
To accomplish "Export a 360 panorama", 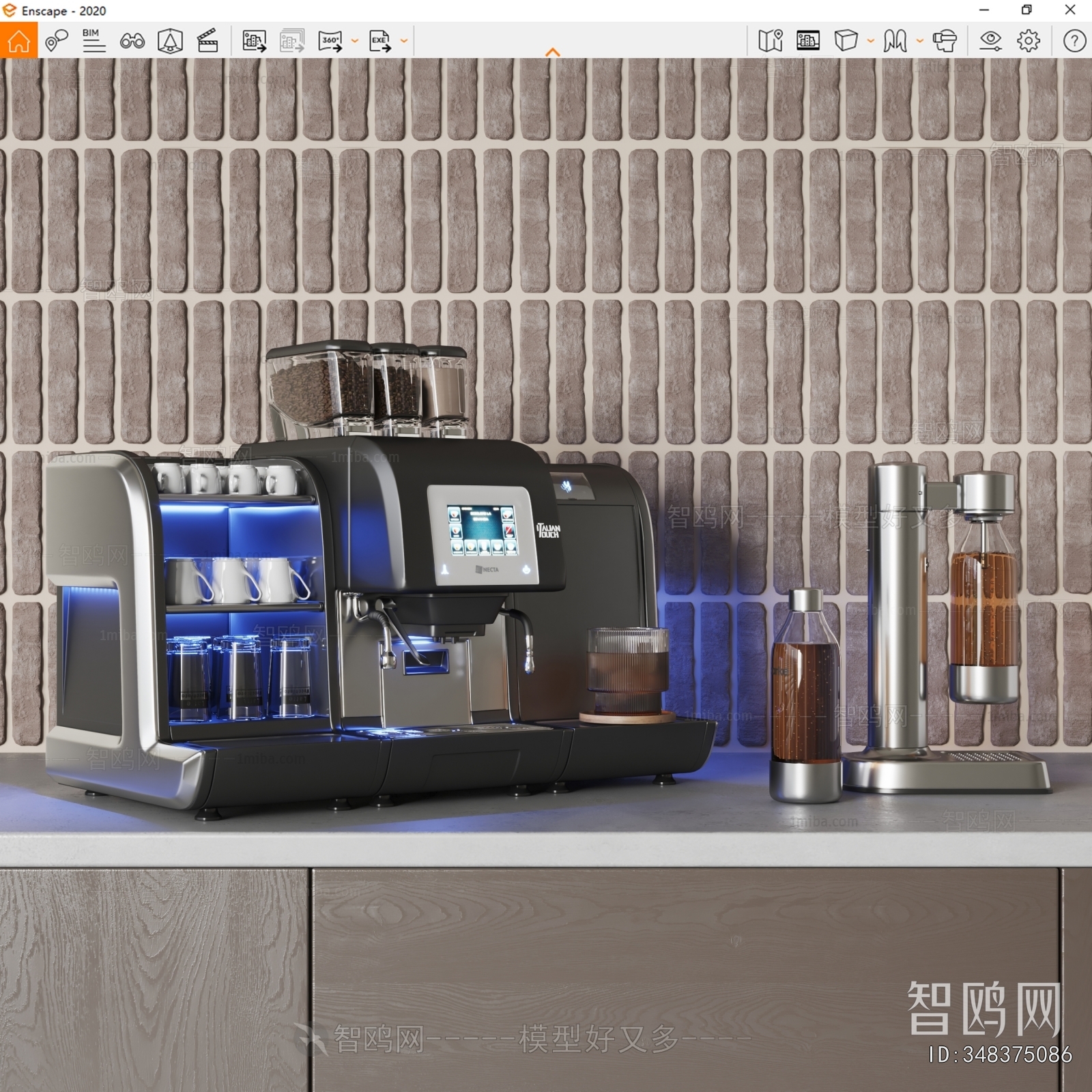I will pos(331,41).
